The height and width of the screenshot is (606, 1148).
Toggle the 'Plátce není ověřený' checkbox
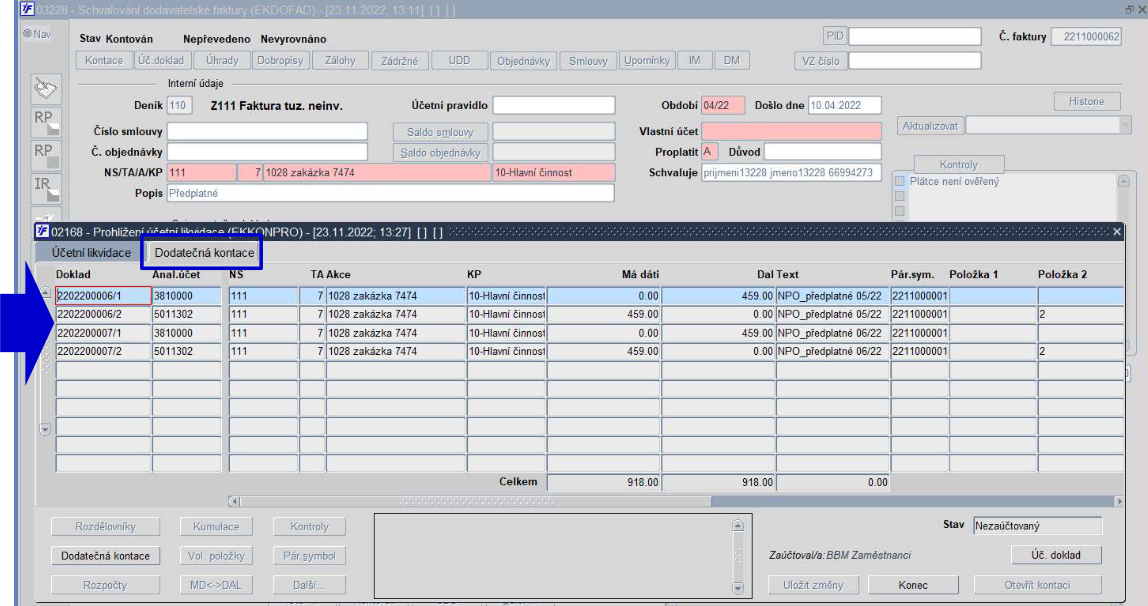[900, 181]
